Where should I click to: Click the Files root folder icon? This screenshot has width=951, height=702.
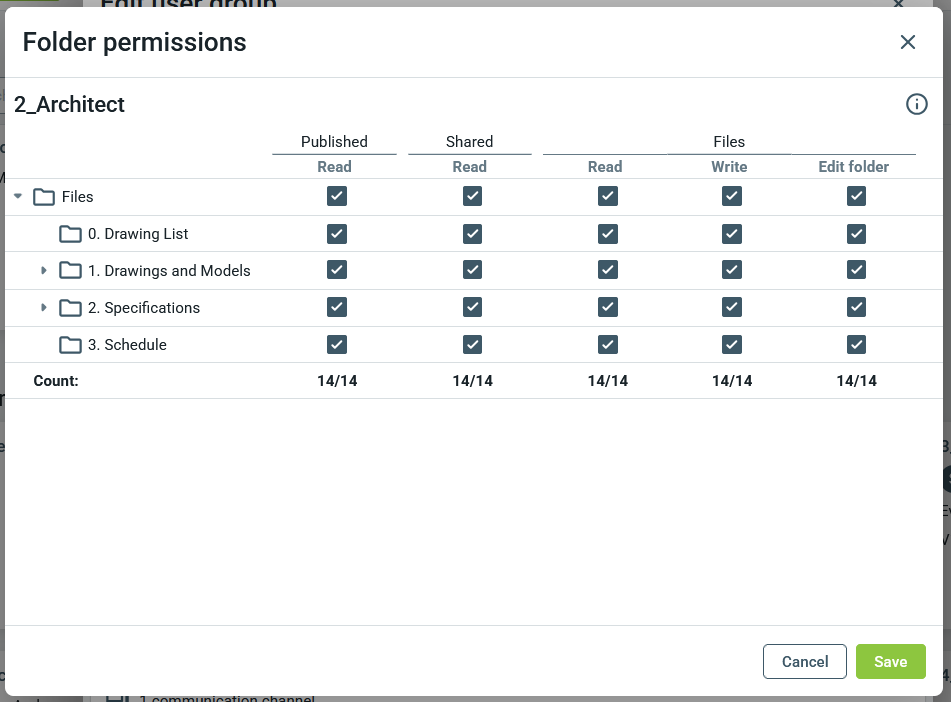point(44,197)
